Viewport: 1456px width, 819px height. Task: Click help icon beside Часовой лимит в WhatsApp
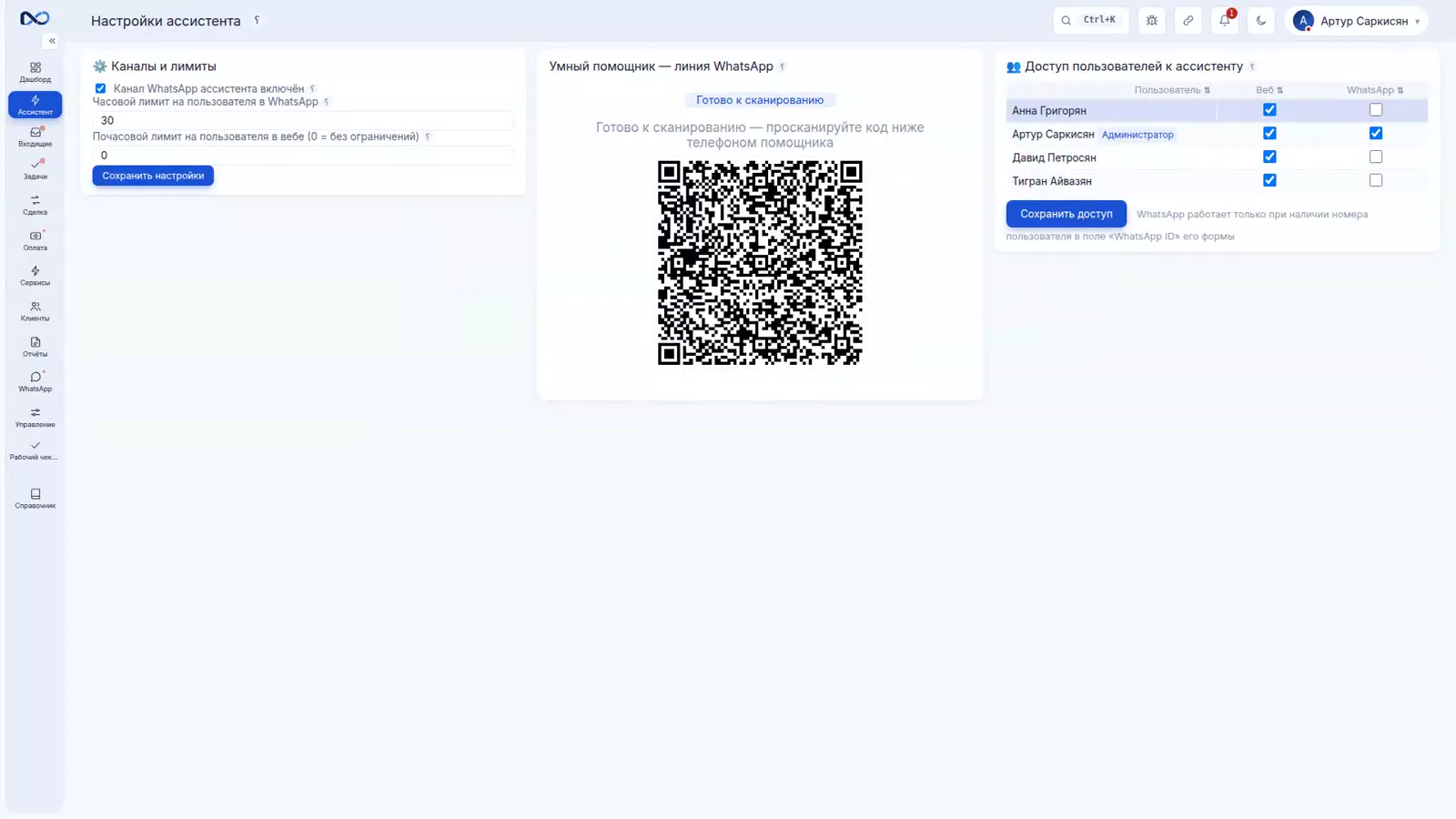(327, 102)
